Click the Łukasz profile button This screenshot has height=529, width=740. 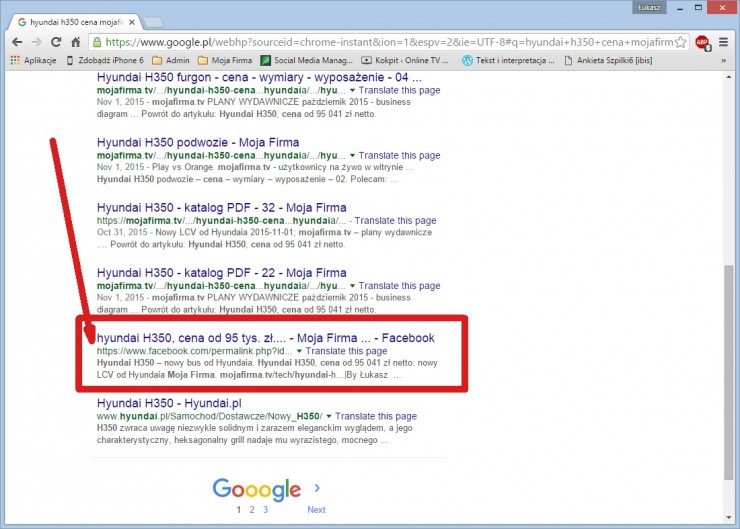649,7
